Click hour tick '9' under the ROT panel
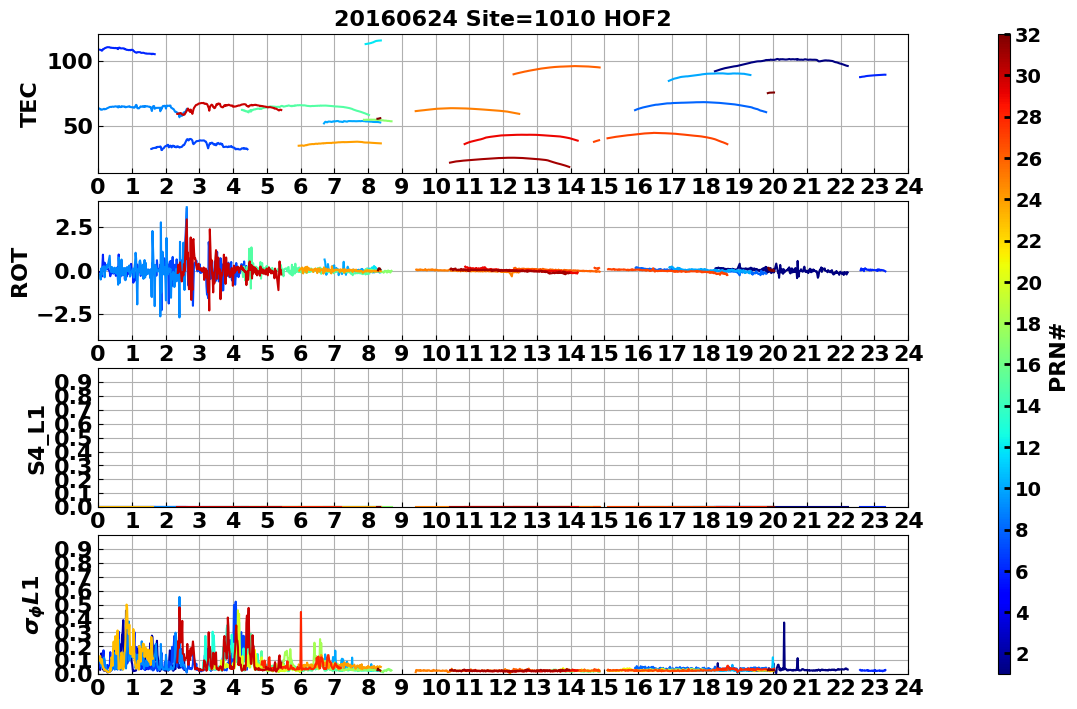 tap(402, 353)
